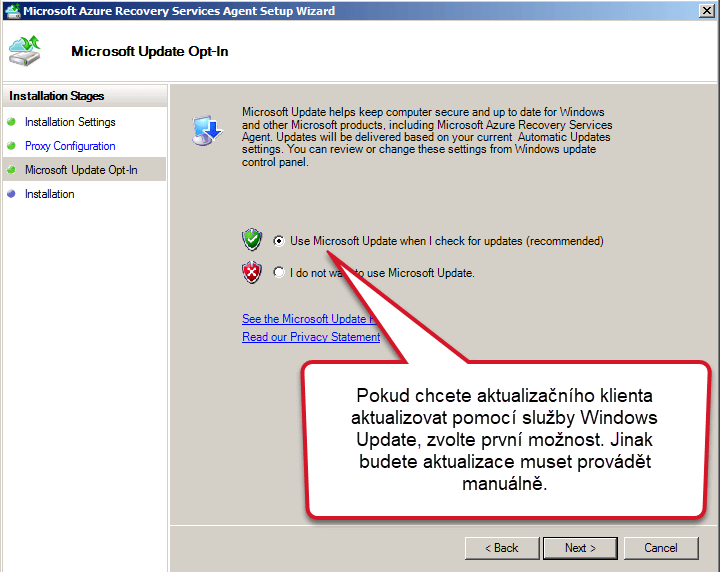
Task: Go Back to the previous step
Action: [x=502, y=548]
